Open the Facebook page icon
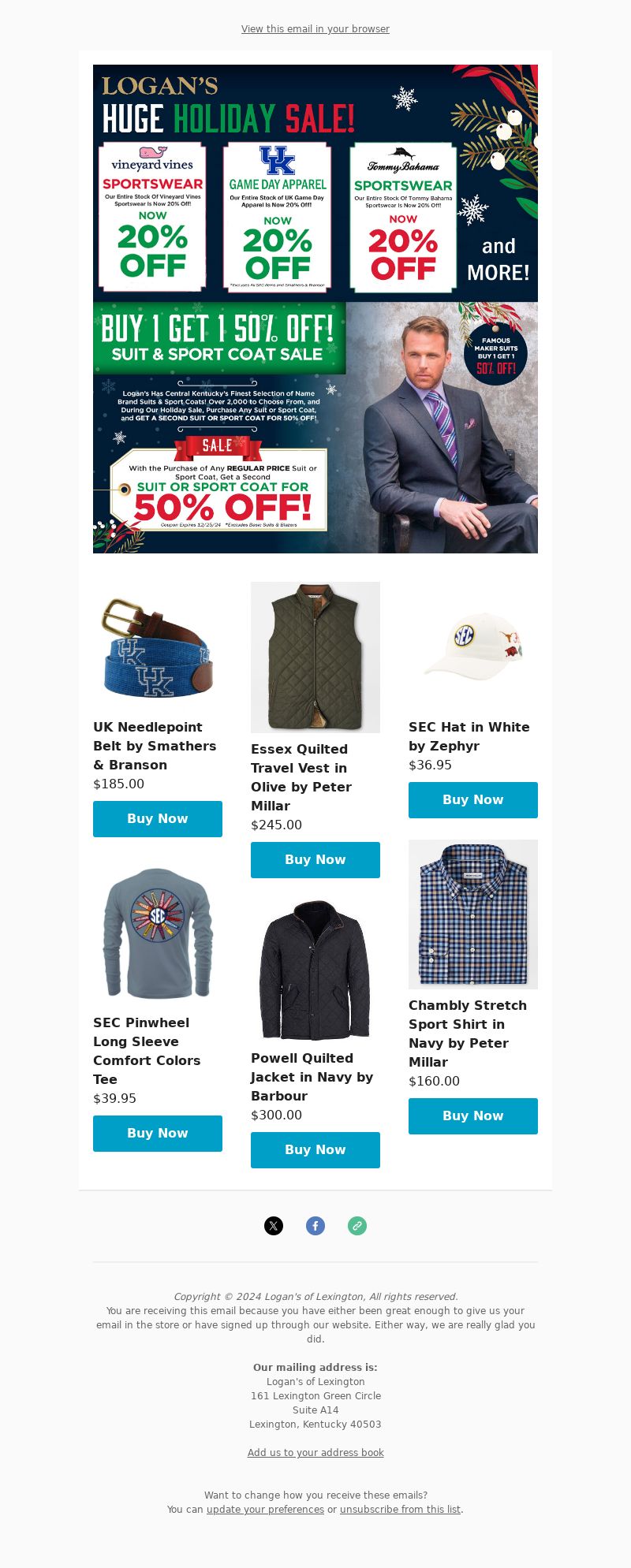The width and height of the screenshot is (631, 1568). pos(315,1226)
